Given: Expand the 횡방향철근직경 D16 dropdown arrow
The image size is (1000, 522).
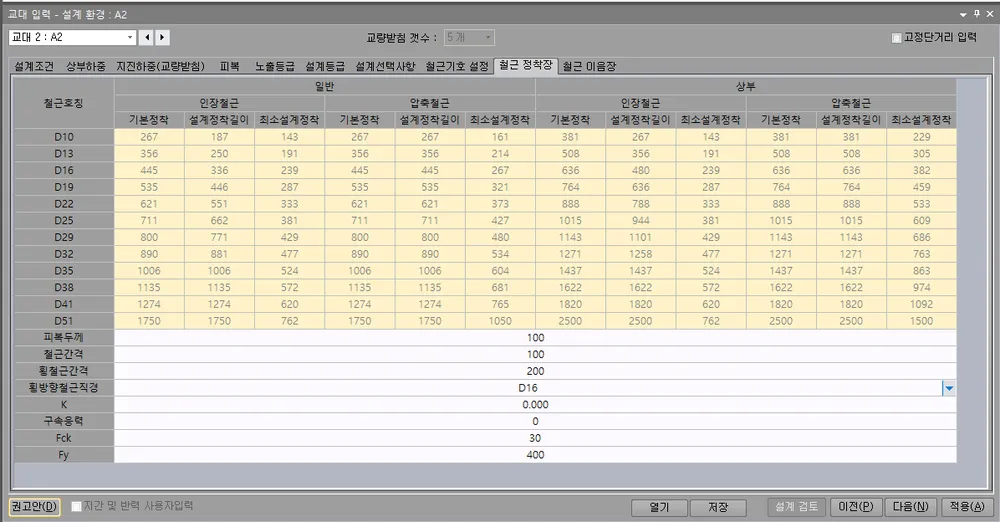Looking at the screenshot, I should (x=949, y=388).
